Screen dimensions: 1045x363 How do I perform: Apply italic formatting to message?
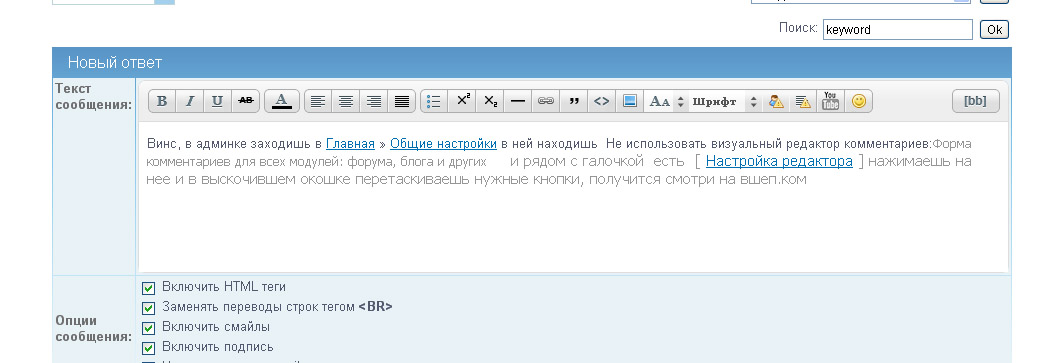[189, 101]
